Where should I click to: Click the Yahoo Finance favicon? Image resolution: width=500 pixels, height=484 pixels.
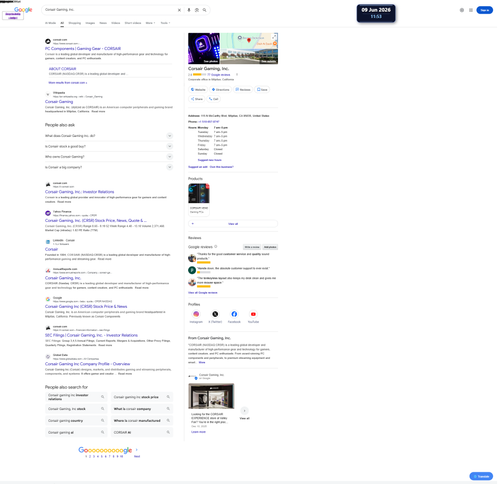(48, 213)
